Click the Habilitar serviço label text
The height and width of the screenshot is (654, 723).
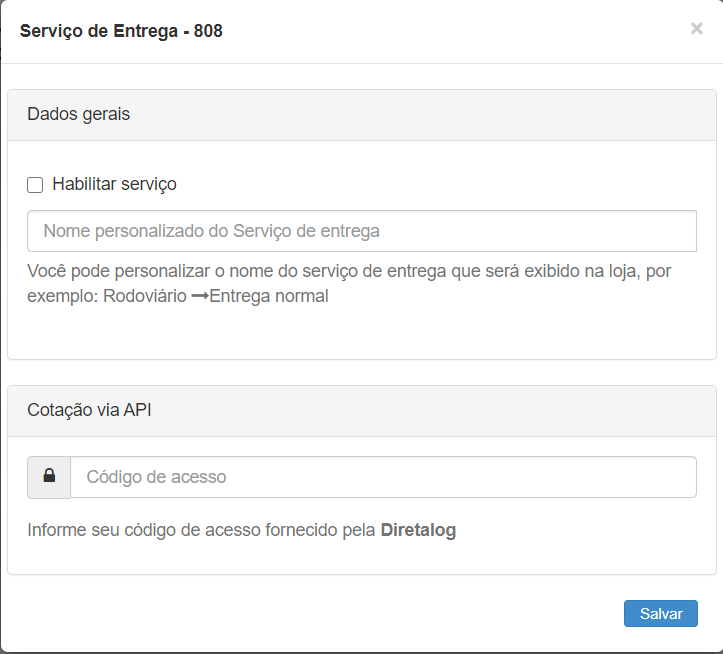(x=114, y=184)
